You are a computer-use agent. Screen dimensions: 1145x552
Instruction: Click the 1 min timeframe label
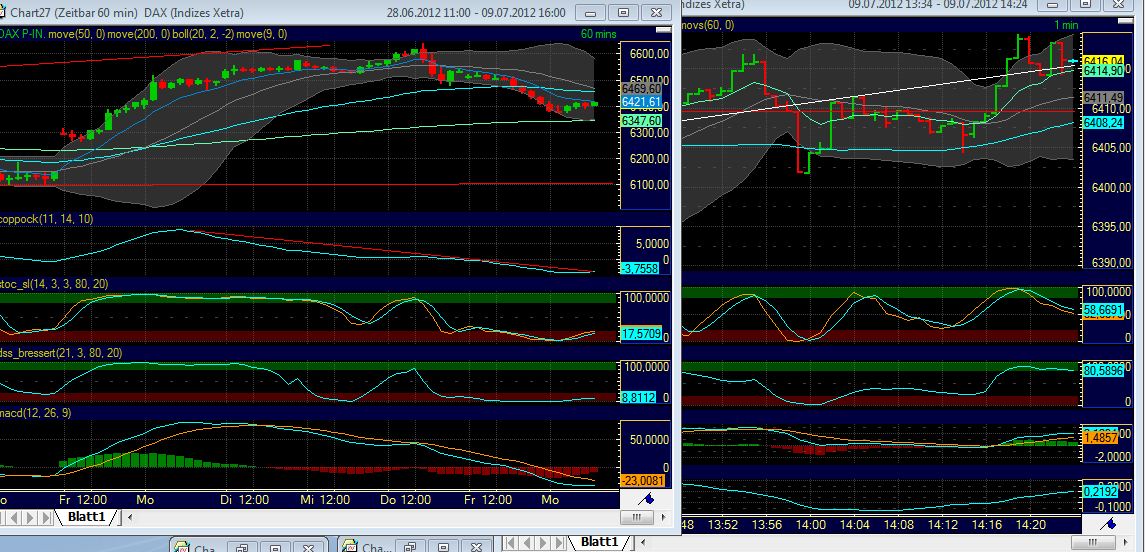pyautogui.click(x=1066, y=25)
